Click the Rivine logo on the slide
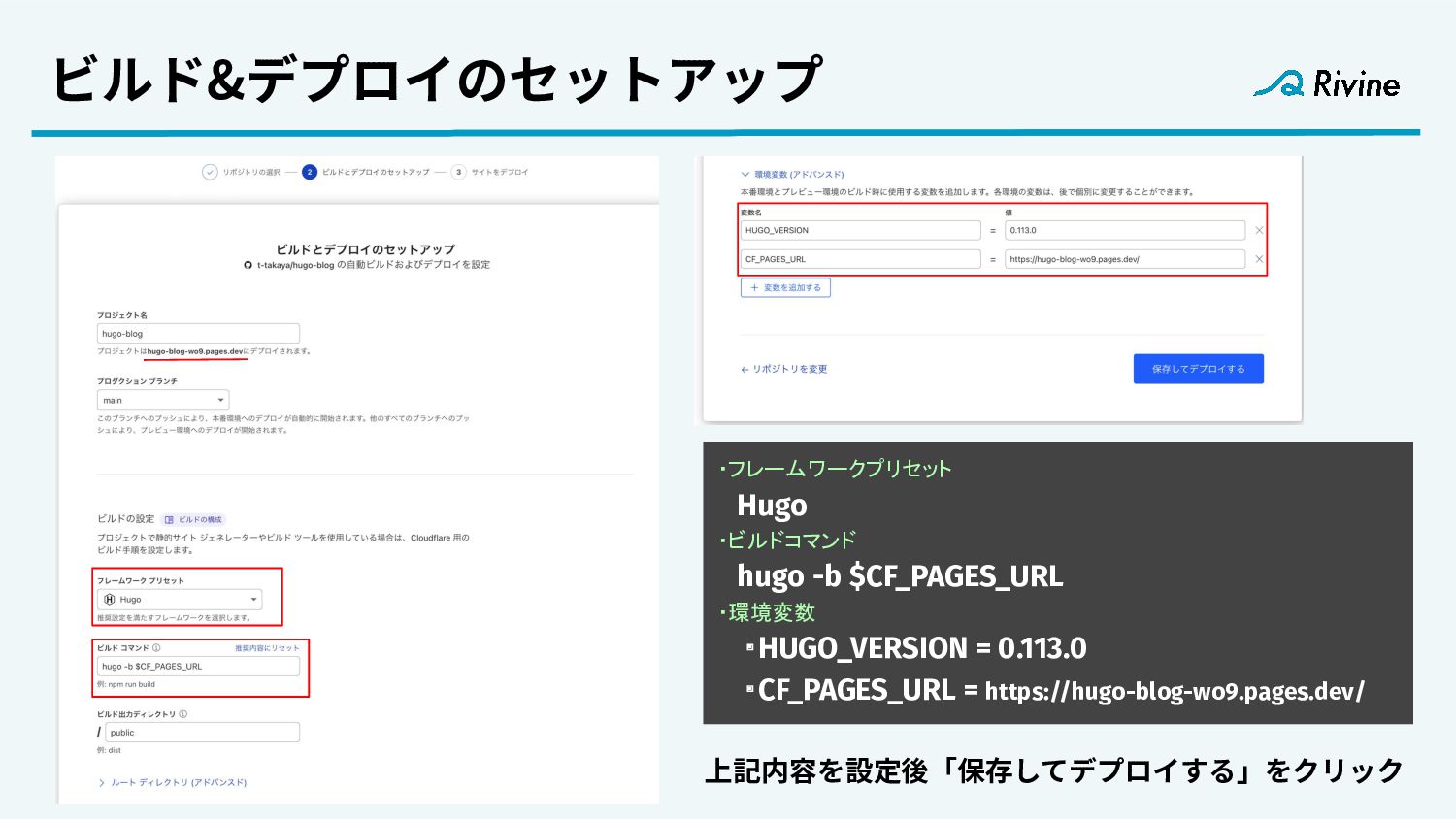The height and width of the screenshot is (819, 1456). coord(1326,84)
